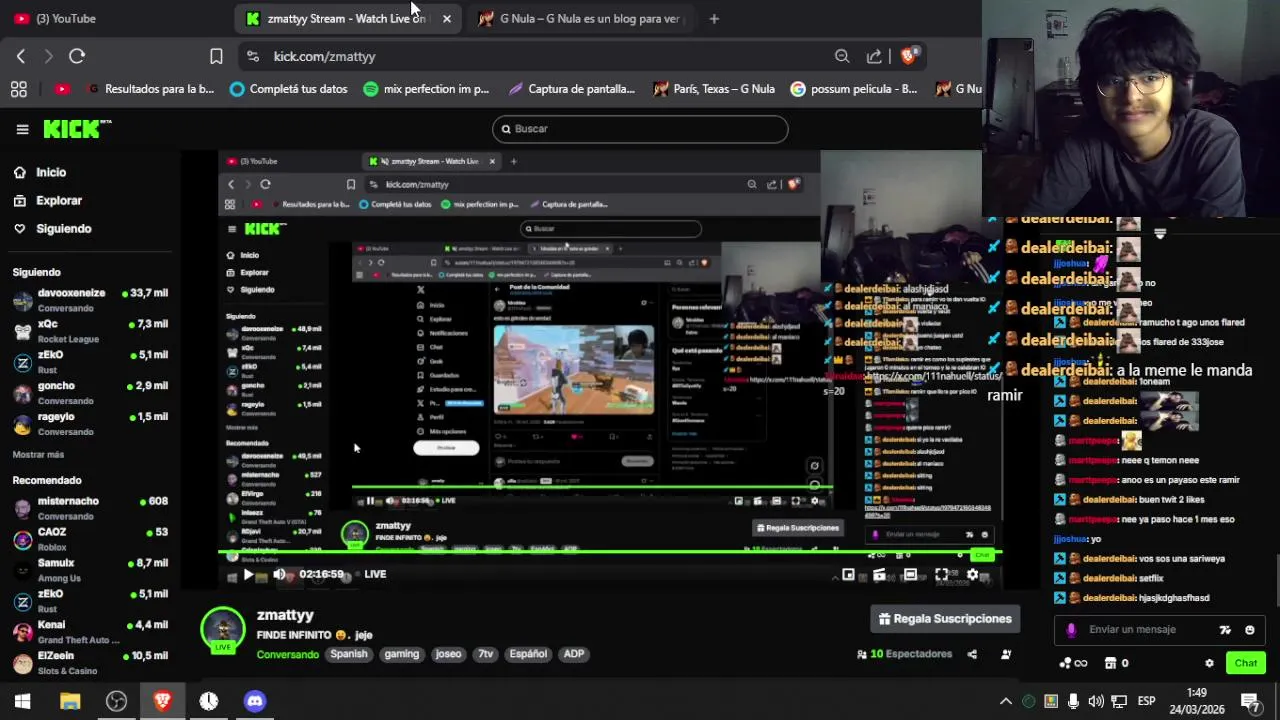Open the chat store icon showing 0
Screen dimensions: 1280x720
pyautogui.click(x=1116, y=663)
